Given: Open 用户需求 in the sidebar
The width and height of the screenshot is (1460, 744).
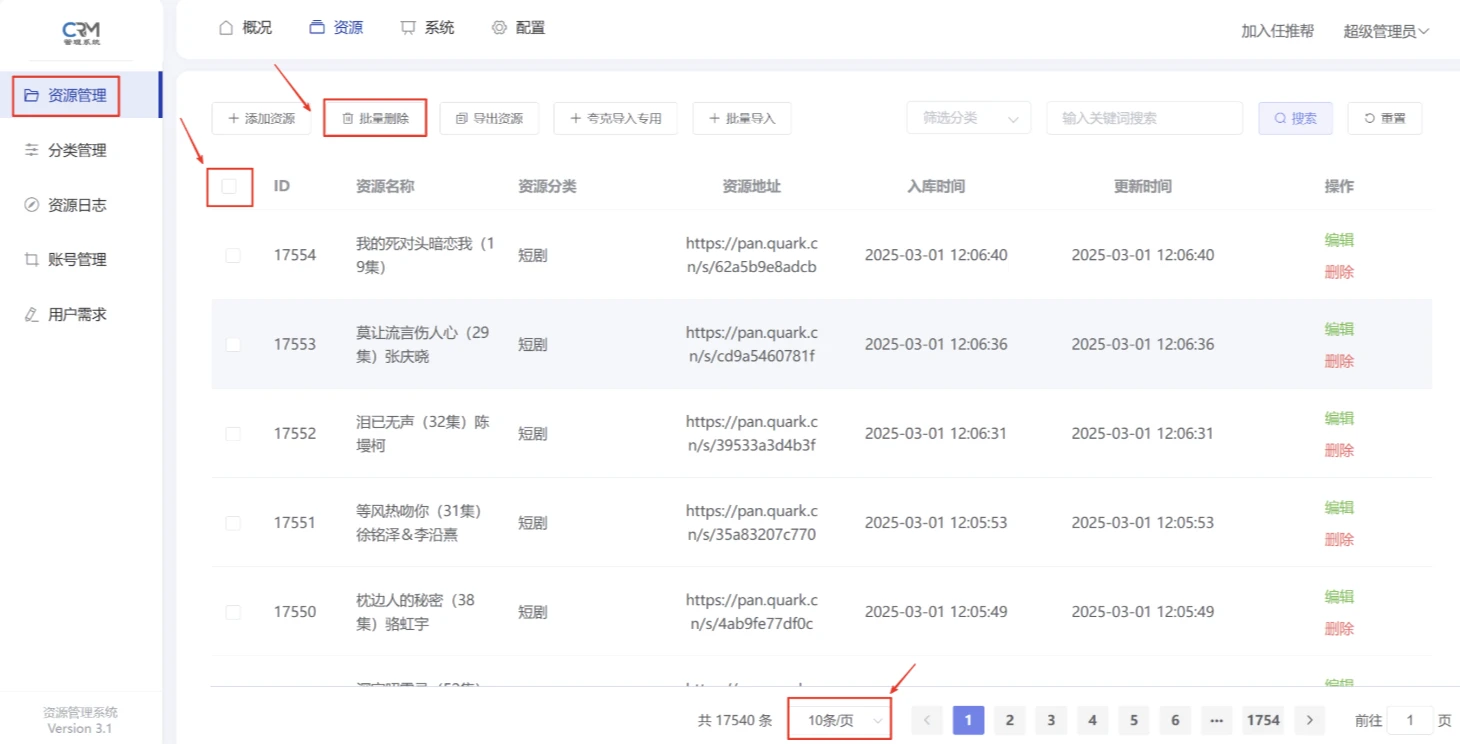Looking at the screenshot, I should 28,313.
